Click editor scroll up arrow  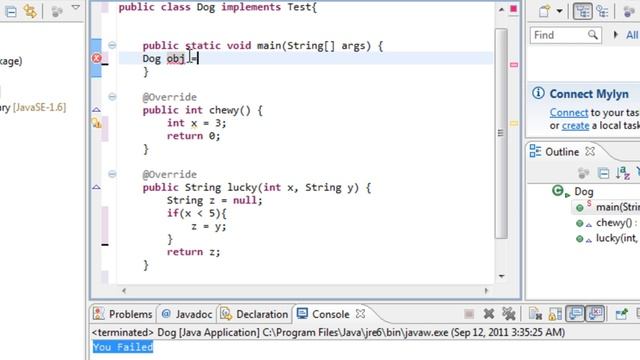coord(501,9)
